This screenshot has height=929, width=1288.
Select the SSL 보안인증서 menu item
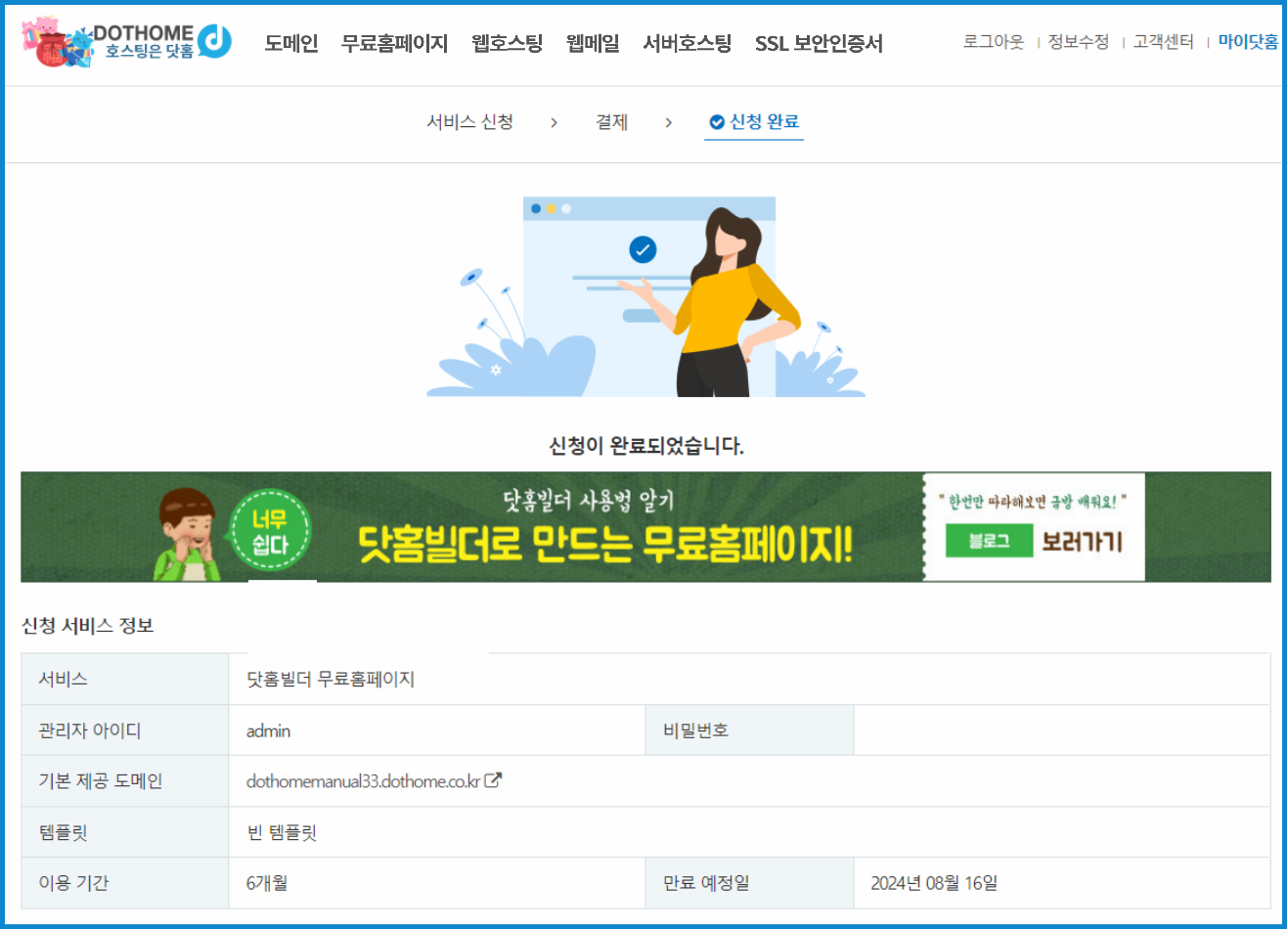click(819, 43)
